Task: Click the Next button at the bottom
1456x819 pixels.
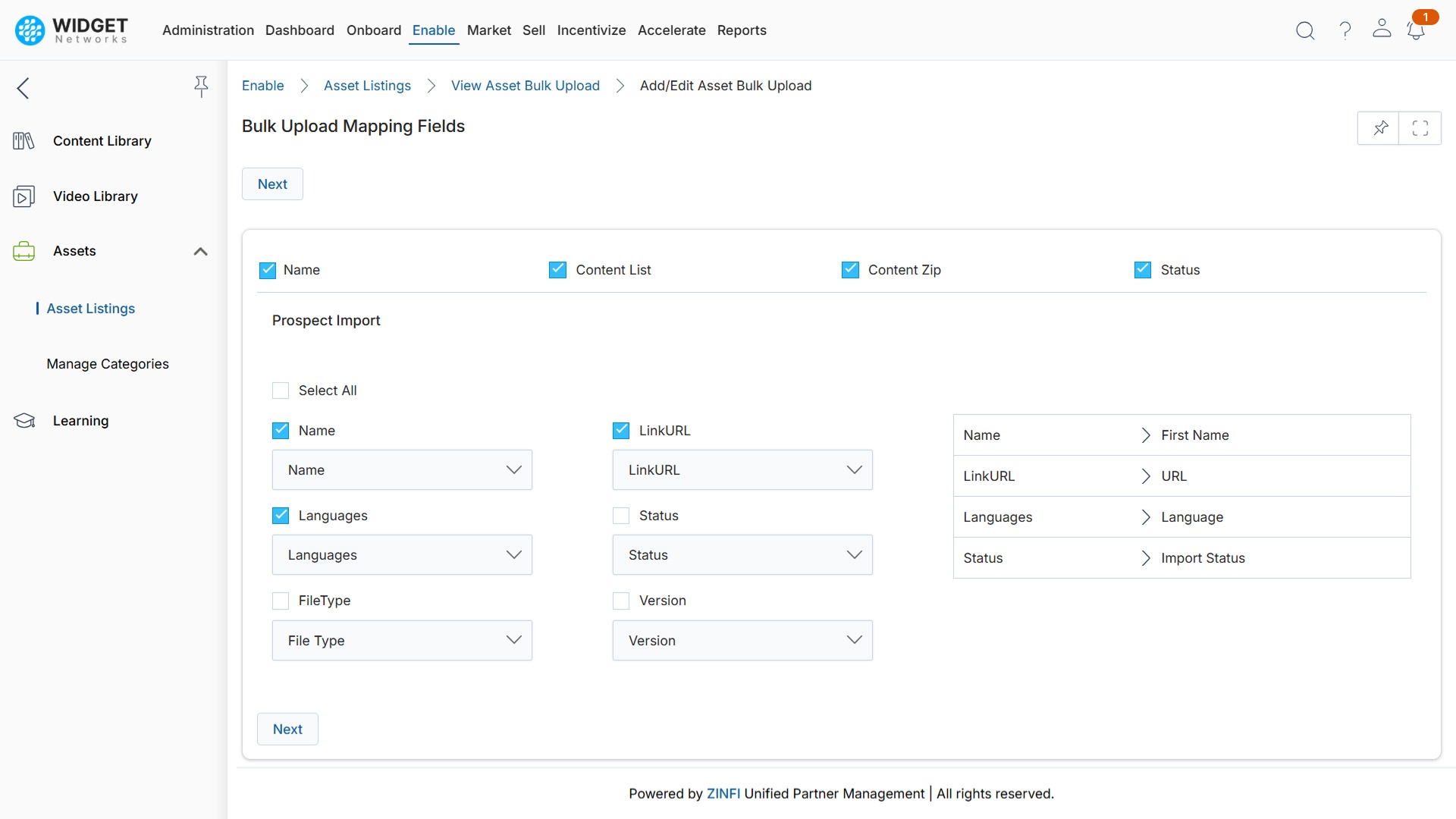Action: click(287, 729)
